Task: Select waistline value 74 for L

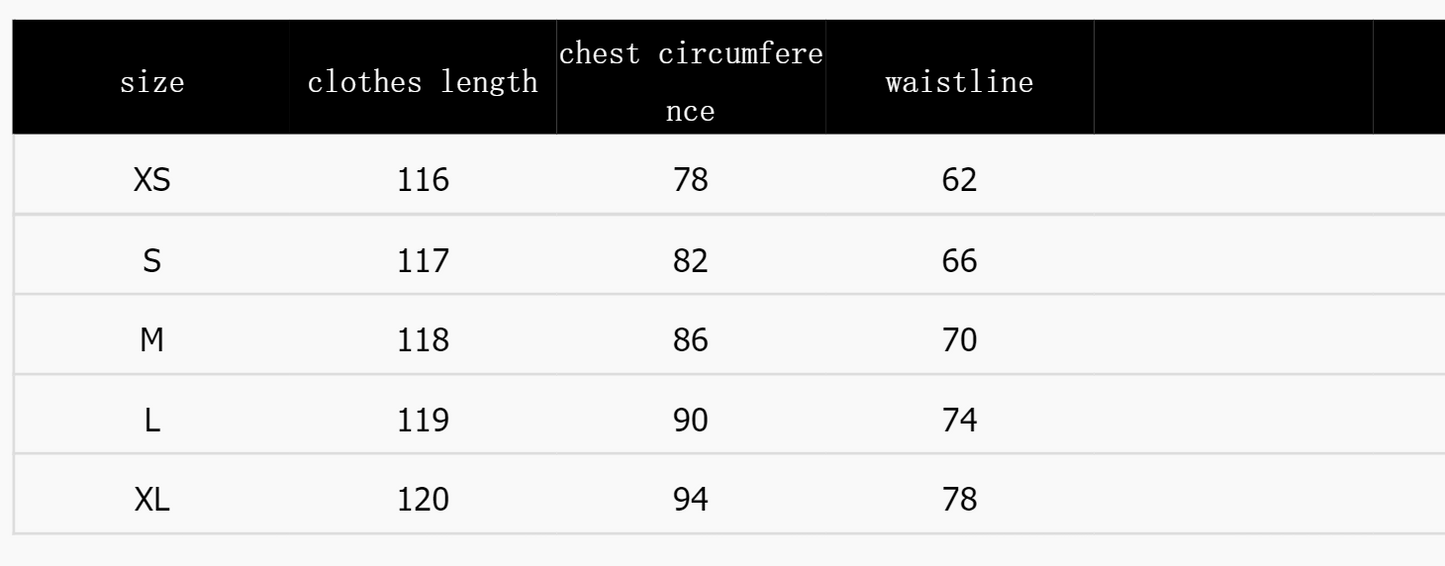Action: point(959,422)
